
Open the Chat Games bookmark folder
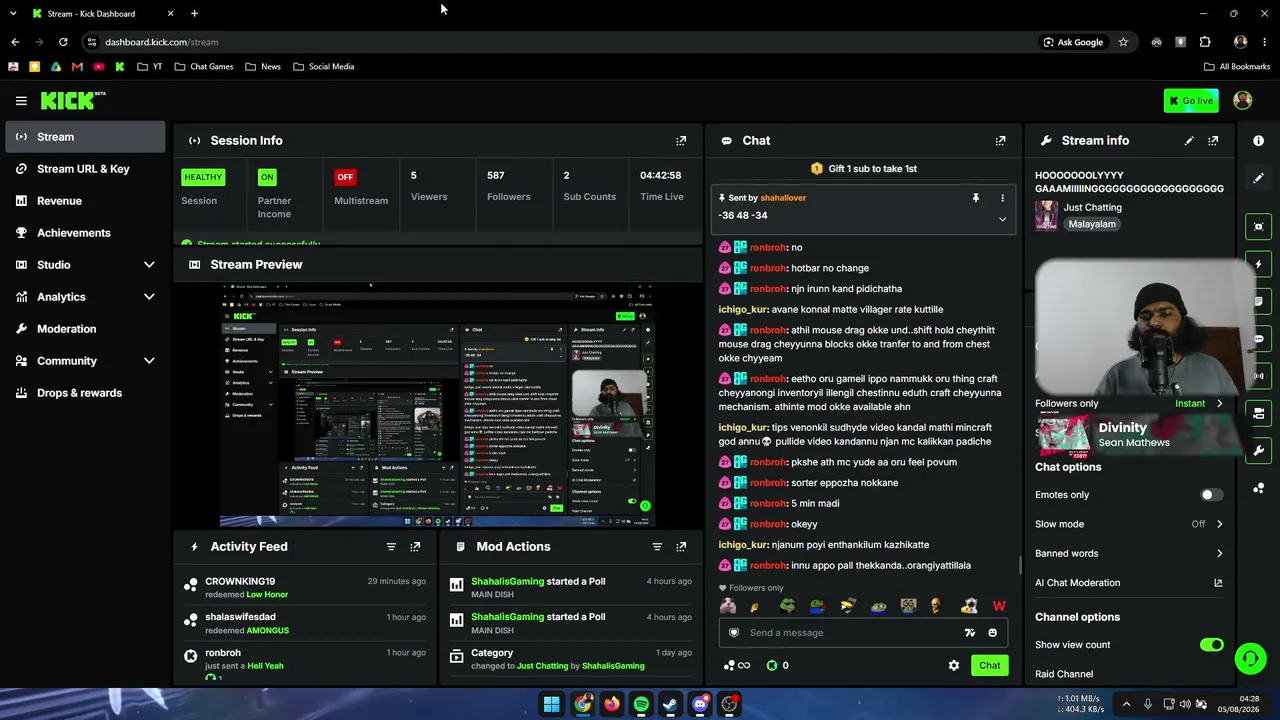pos(204,67)
